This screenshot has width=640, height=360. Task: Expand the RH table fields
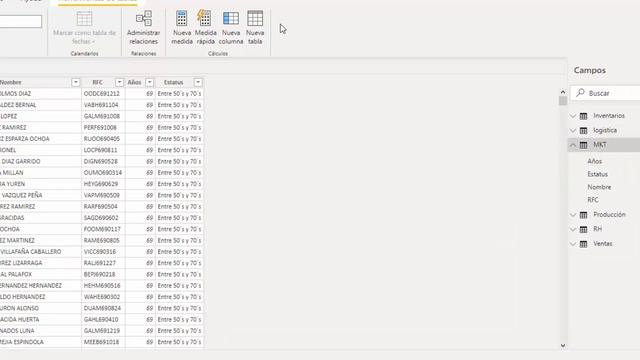click(573, 229)
